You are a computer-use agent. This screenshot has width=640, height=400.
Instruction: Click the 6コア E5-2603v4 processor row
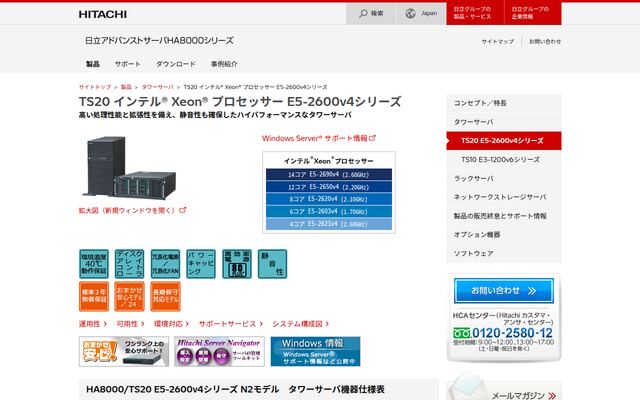coord(329,211)
